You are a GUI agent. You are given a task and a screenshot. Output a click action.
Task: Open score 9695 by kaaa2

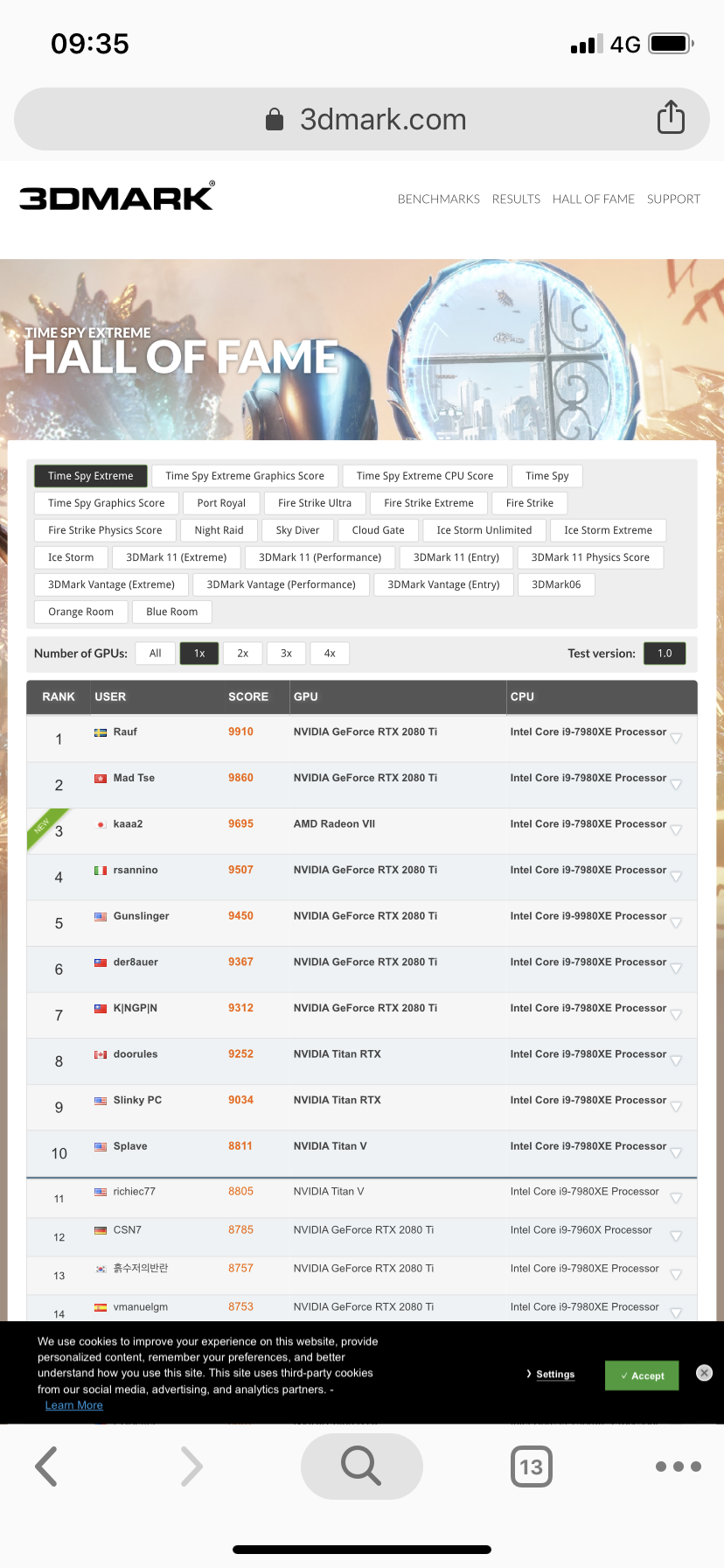240,824
